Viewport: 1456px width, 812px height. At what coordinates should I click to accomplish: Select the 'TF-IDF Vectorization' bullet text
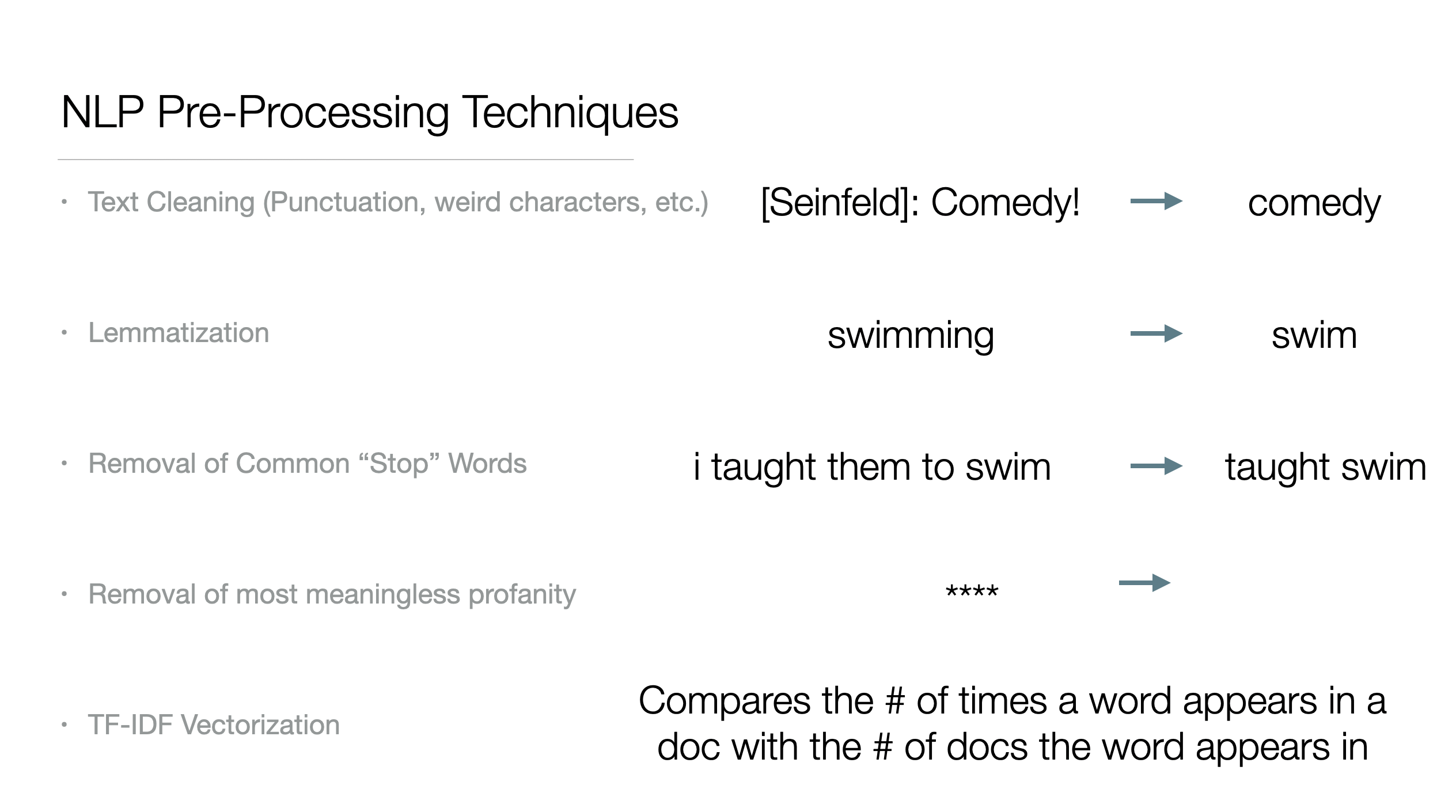(214, 724)
